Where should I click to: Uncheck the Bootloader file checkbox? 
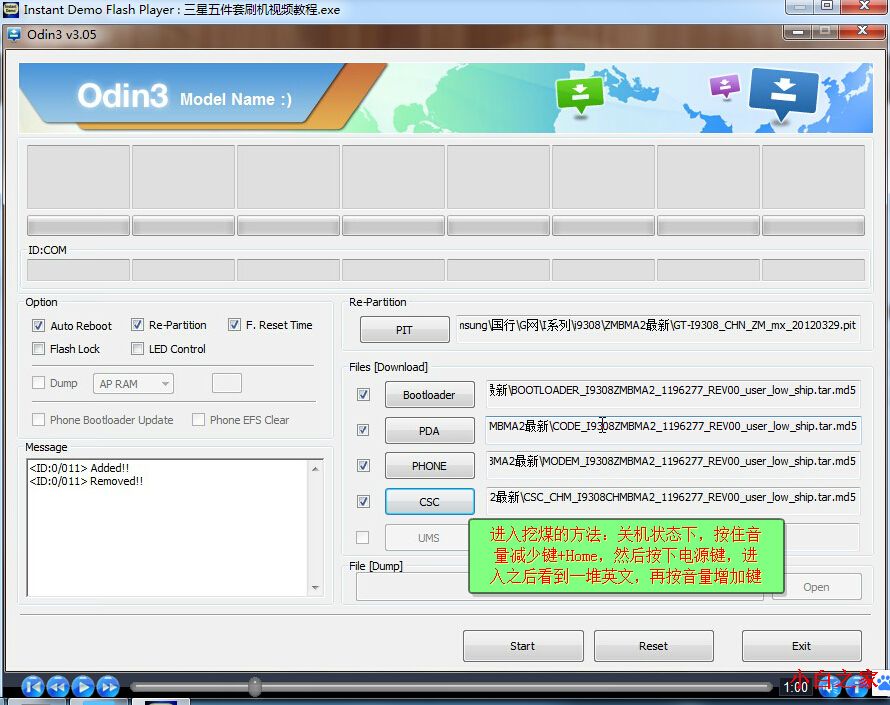pyautogui.click(x=363, y=395)
